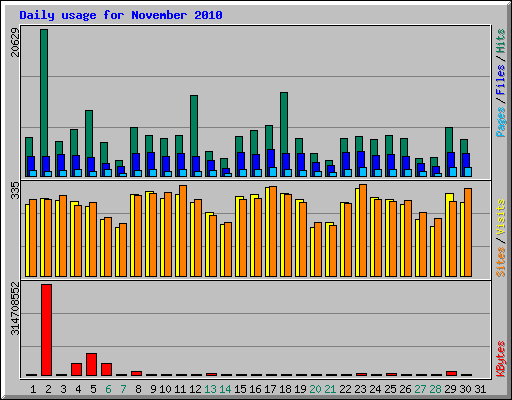This screenshot has height=400, width=512.
Task: Click the day 29 label on x-axis
Action: tap(450, 389)
